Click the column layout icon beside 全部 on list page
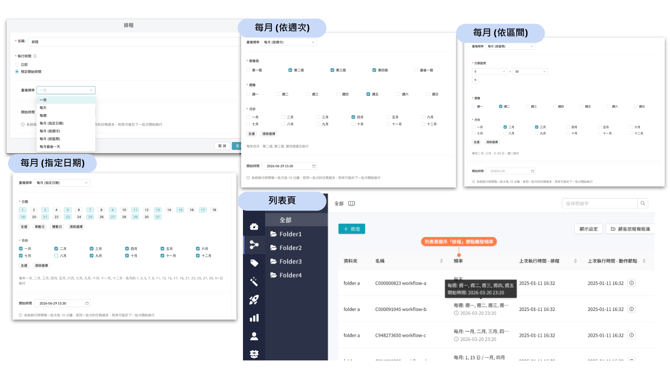The image size is (670, 379). point(351,203)
